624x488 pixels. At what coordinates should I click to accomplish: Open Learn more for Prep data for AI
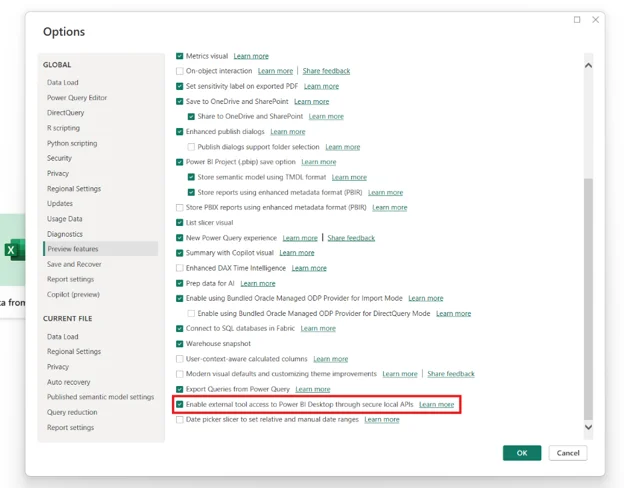click(258, 283)
